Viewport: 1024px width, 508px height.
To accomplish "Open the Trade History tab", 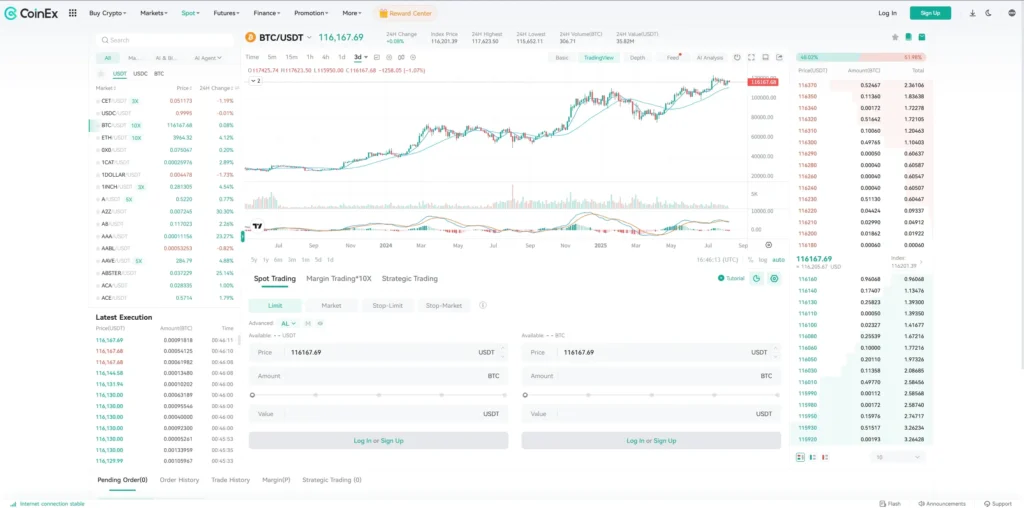I will pyautogui.click(x=231, y=480).
